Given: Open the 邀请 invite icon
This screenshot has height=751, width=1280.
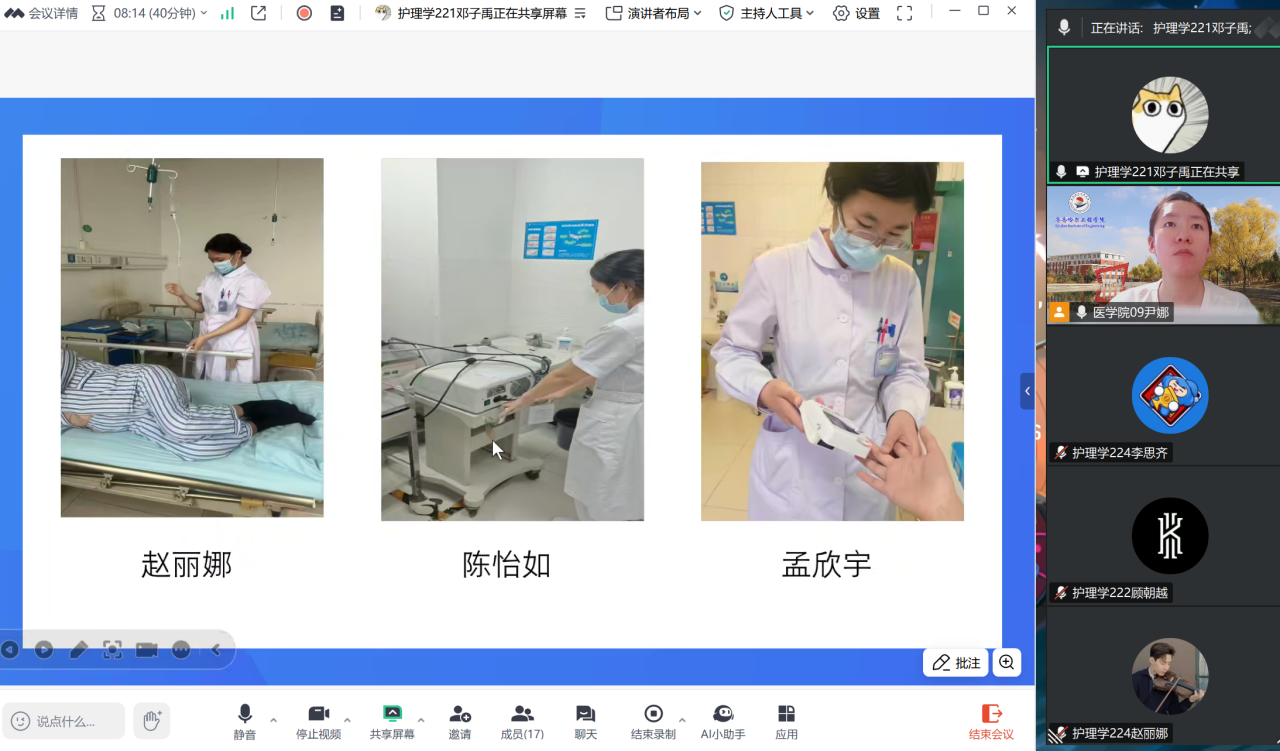Looking at the screenshot, I should [x=460, y=720].
